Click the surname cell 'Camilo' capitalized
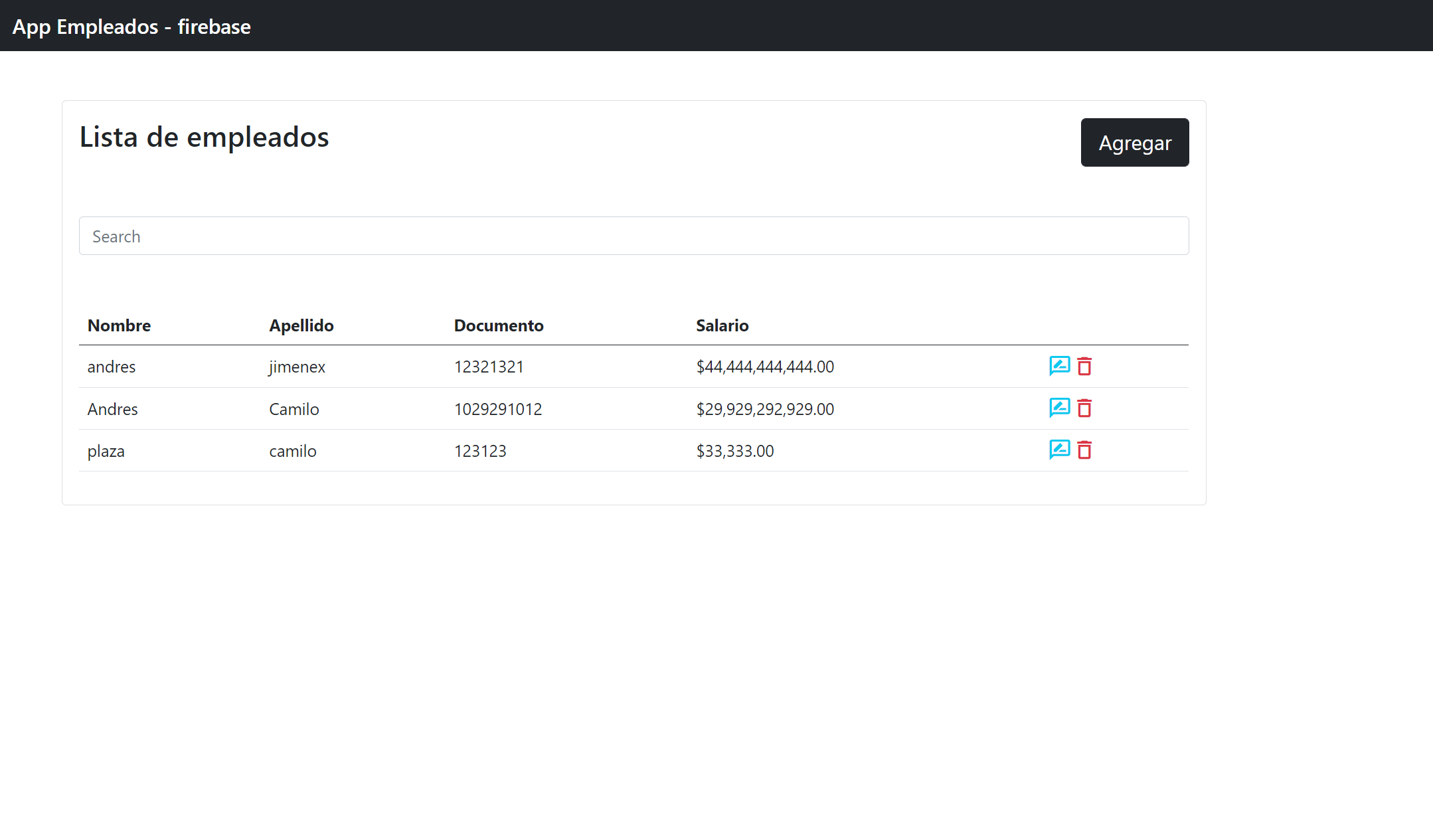This screenshot has height=840, width=1433. [x=294, y=409]
